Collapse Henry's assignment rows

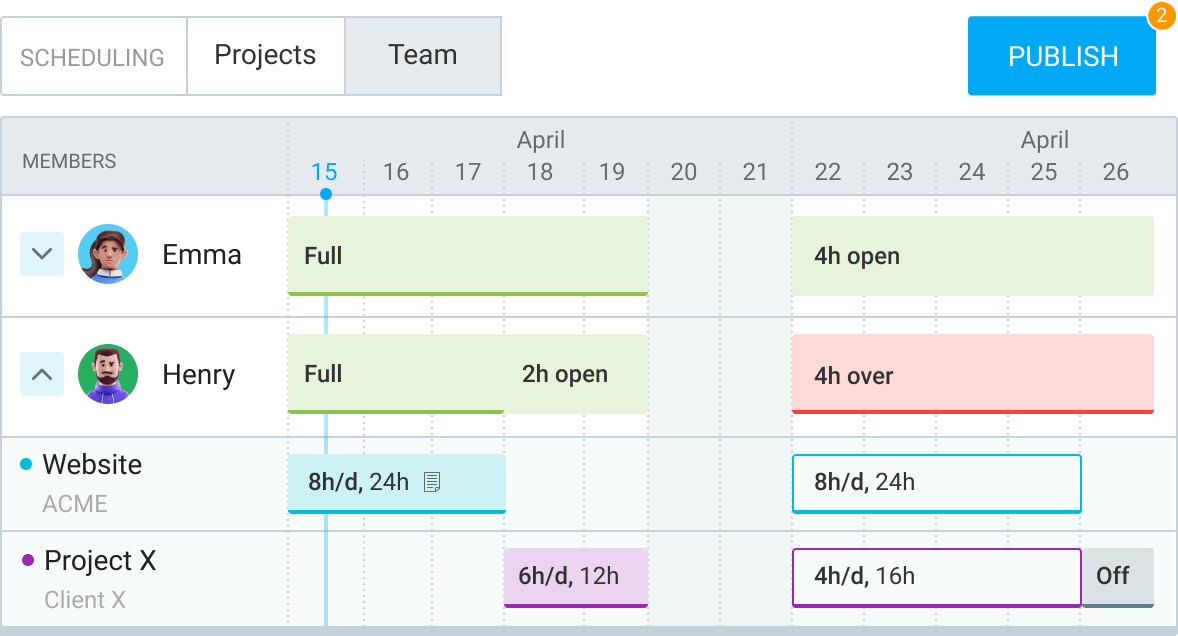point(42,374)
